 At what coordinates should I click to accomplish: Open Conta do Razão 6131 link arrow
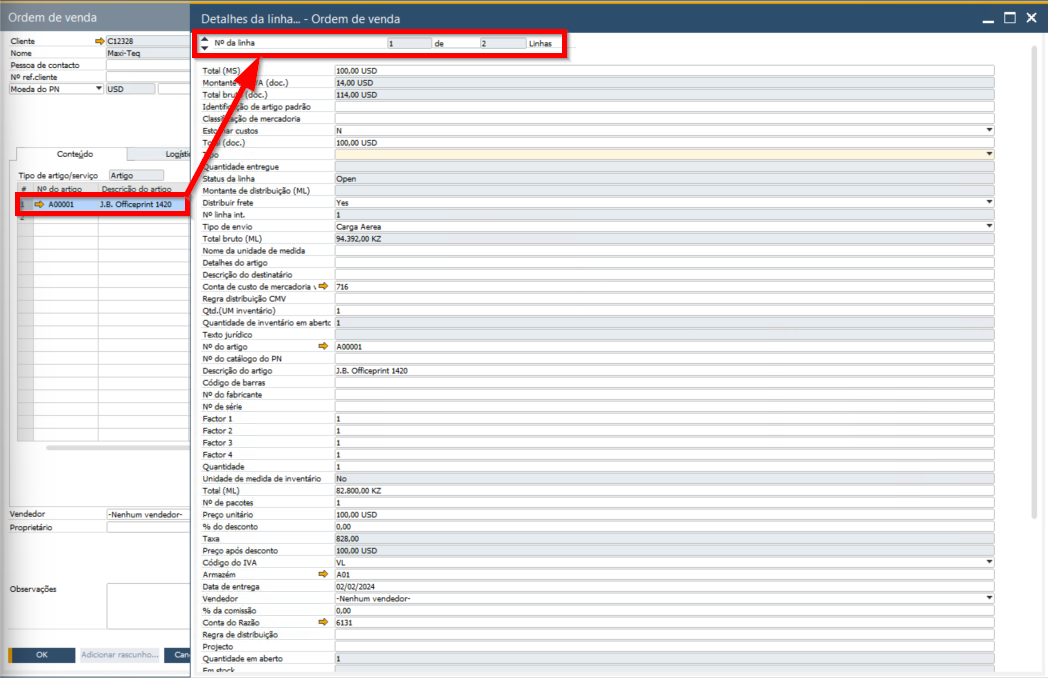323,622
